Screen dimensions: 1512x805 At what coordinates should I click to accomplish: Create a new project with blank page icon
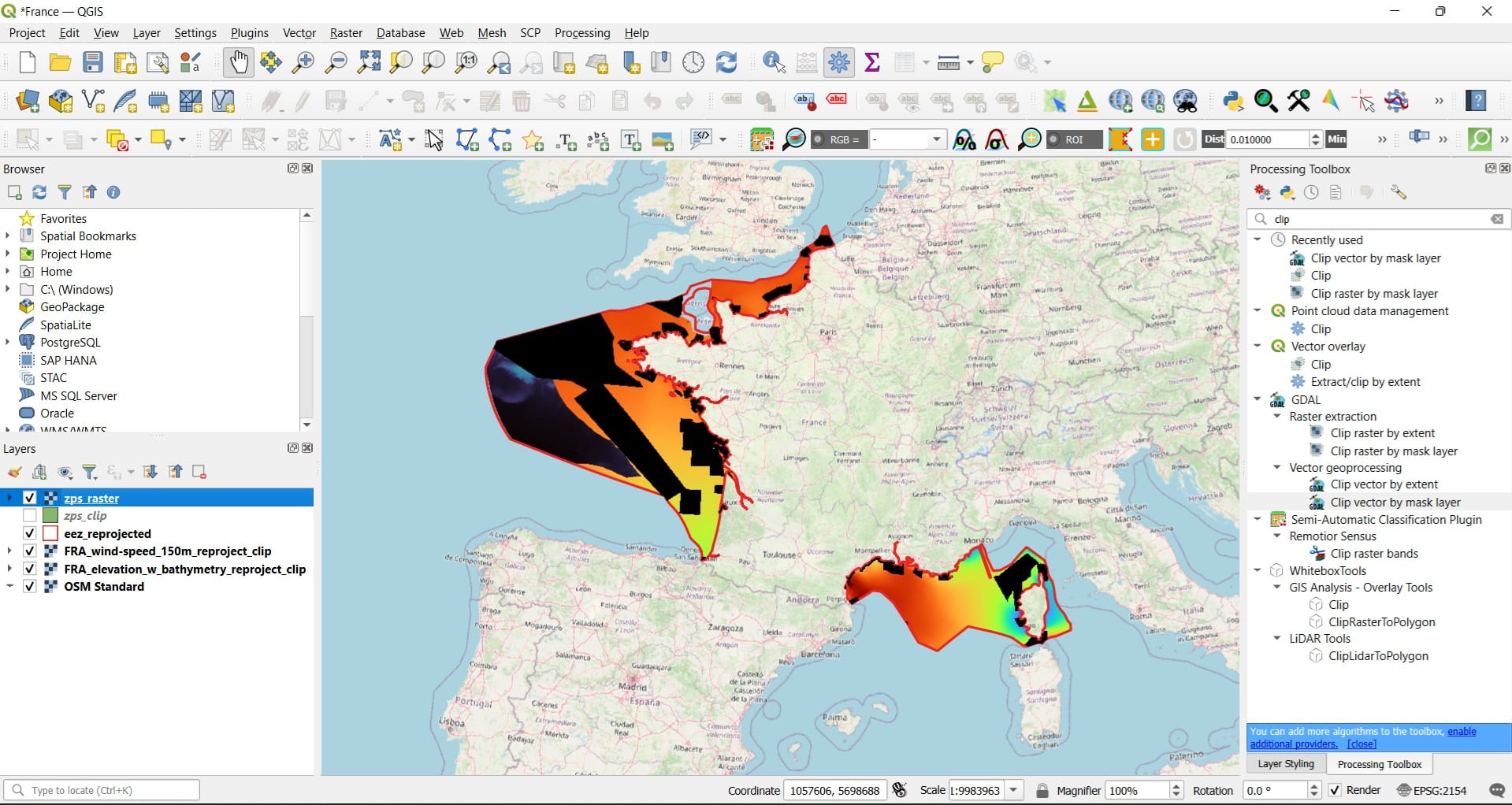(27, 62)
